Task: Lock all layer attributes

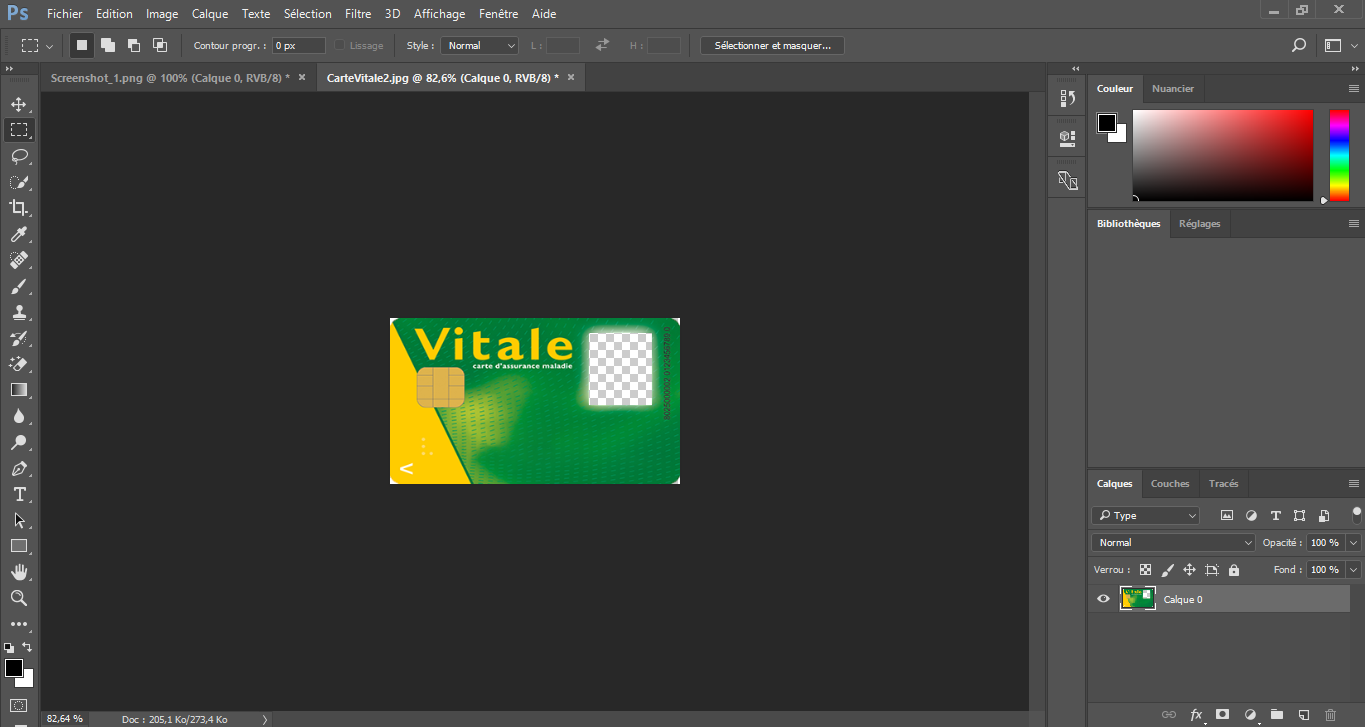Action: coord(1233,570)
